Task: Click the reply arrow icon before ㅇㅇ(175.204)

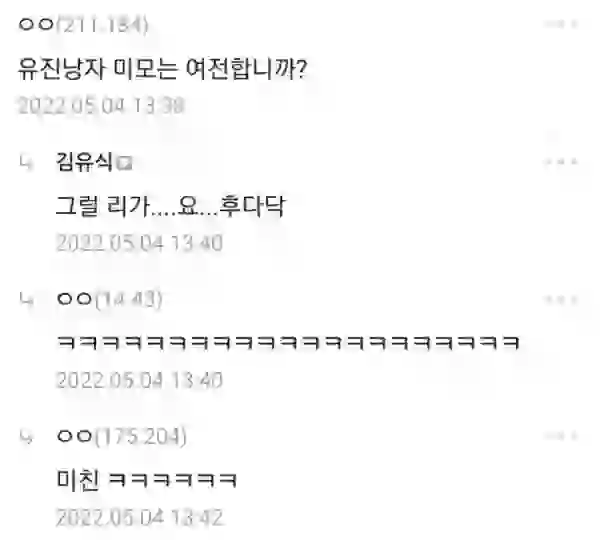Action: 26,437
